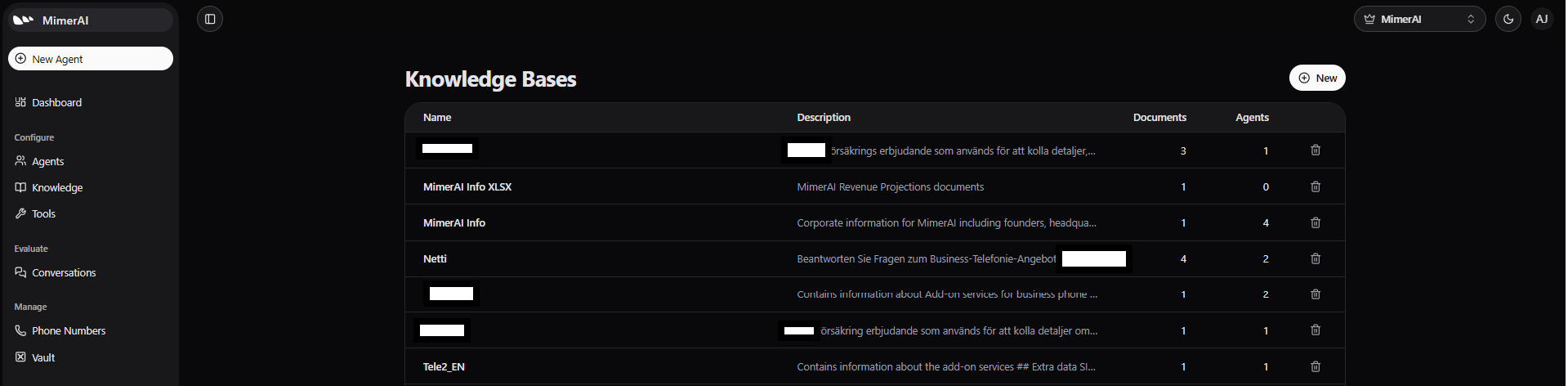Click trash icon for Netti row

pyautogui.click(x=1315, y=258)
